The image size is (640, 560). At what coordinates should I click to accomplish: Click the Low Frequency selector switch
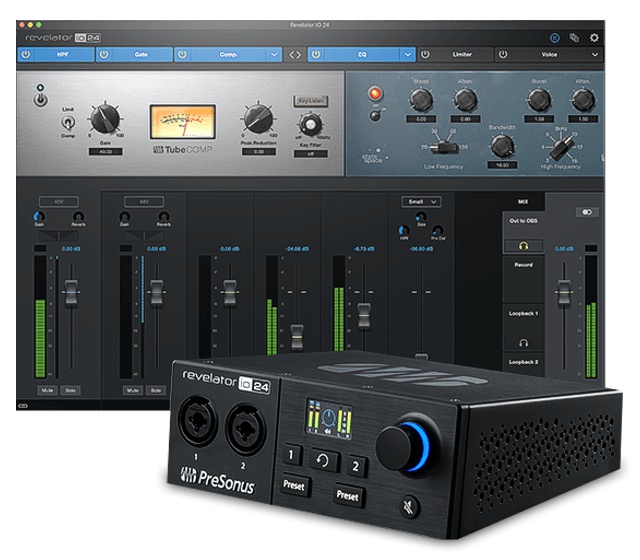(x=443, y=146)
